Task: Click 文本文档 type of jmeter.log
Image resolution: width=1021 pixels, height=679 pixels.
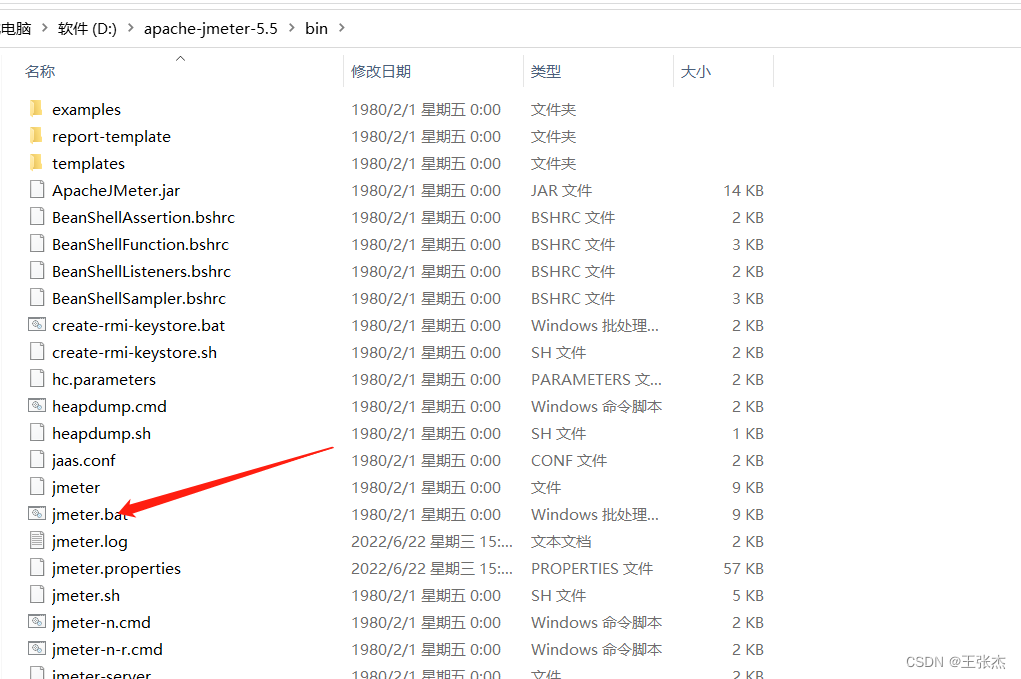Action: point(561,541)
